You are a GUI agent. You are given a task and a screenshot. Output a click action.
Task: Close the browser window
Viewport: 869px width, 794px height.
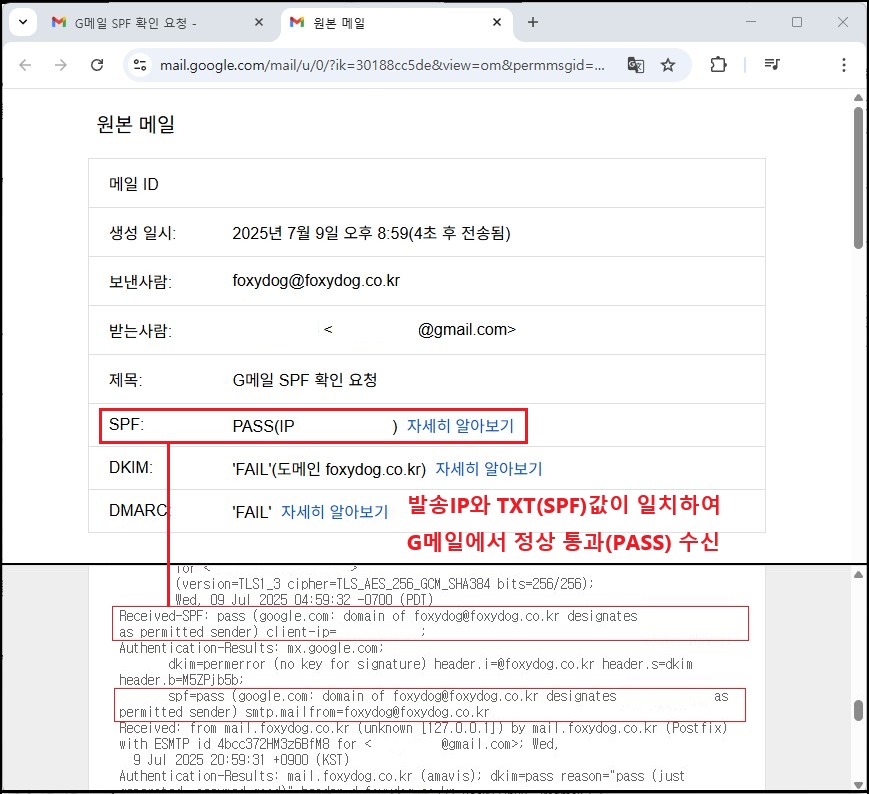[843, 22]
